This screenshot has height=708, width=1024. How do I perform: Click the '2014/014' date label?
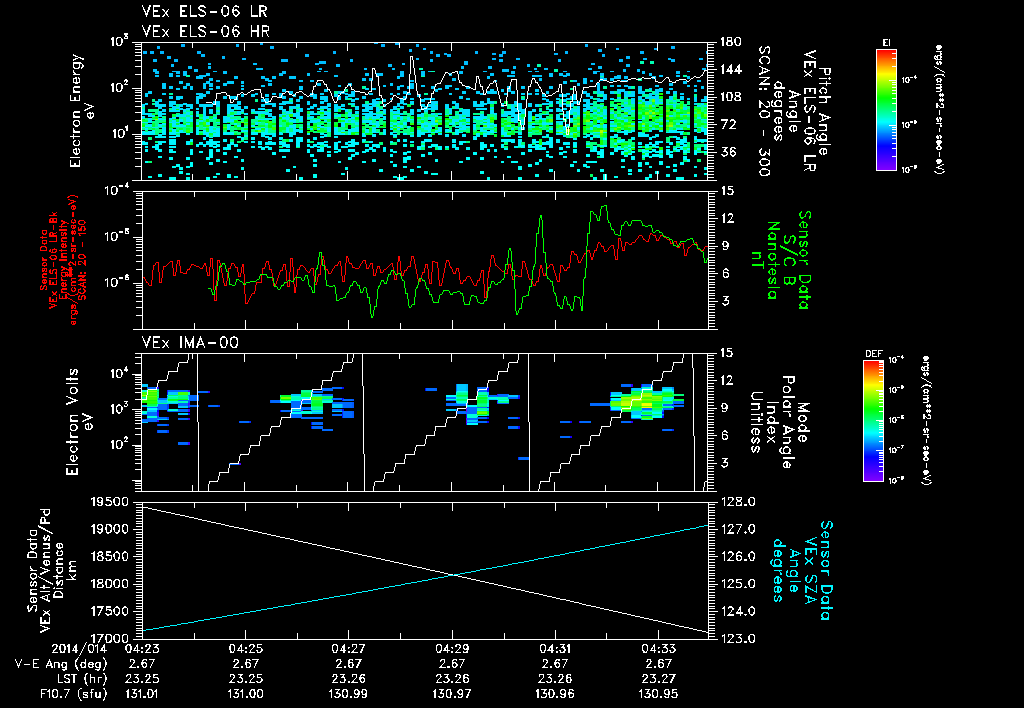pos(80,649)
